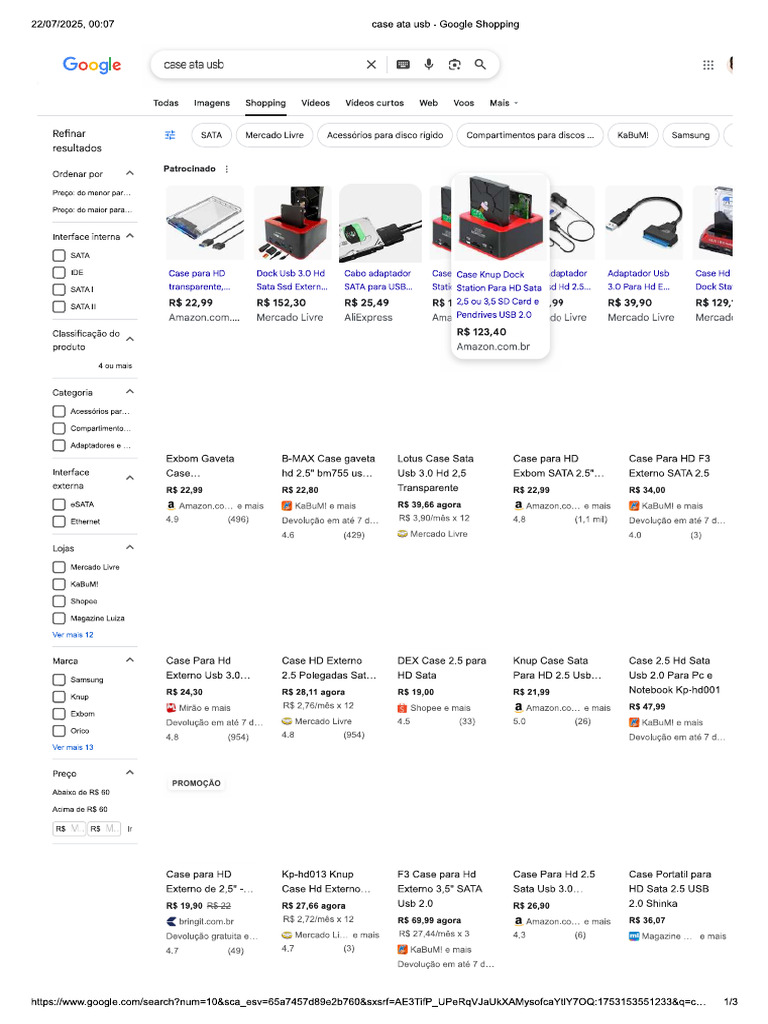The image size is (768, 1024).
Task: Open the filter sliders icon before SATA chip
Action: click(x=170, y=135)
